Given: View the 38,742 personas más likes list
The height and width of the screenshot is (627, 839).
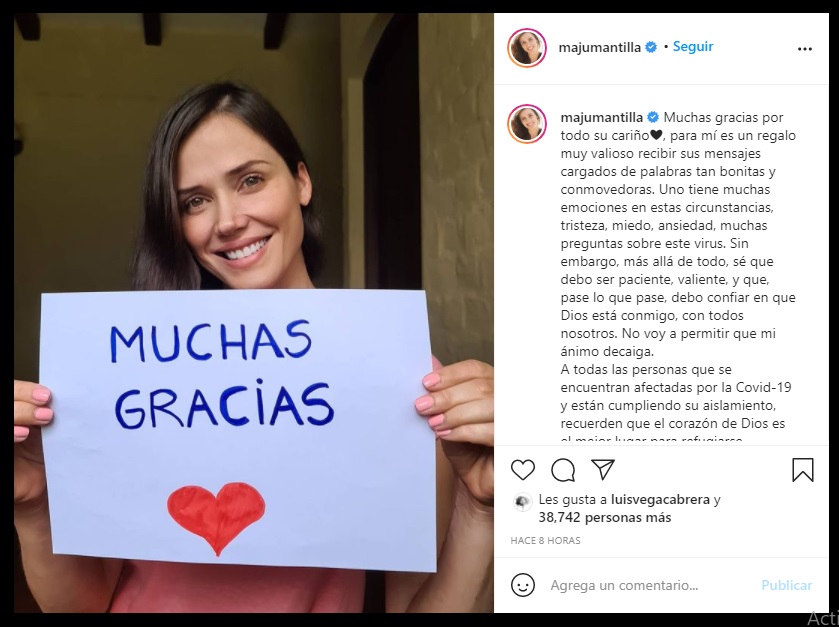Looking at the screenshot, I should (605, 517).
